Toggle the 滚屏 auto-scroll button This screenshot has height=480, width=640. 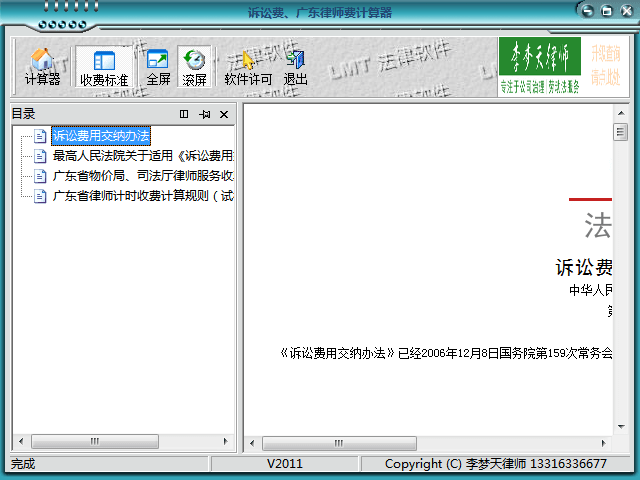tap(194, 66)
